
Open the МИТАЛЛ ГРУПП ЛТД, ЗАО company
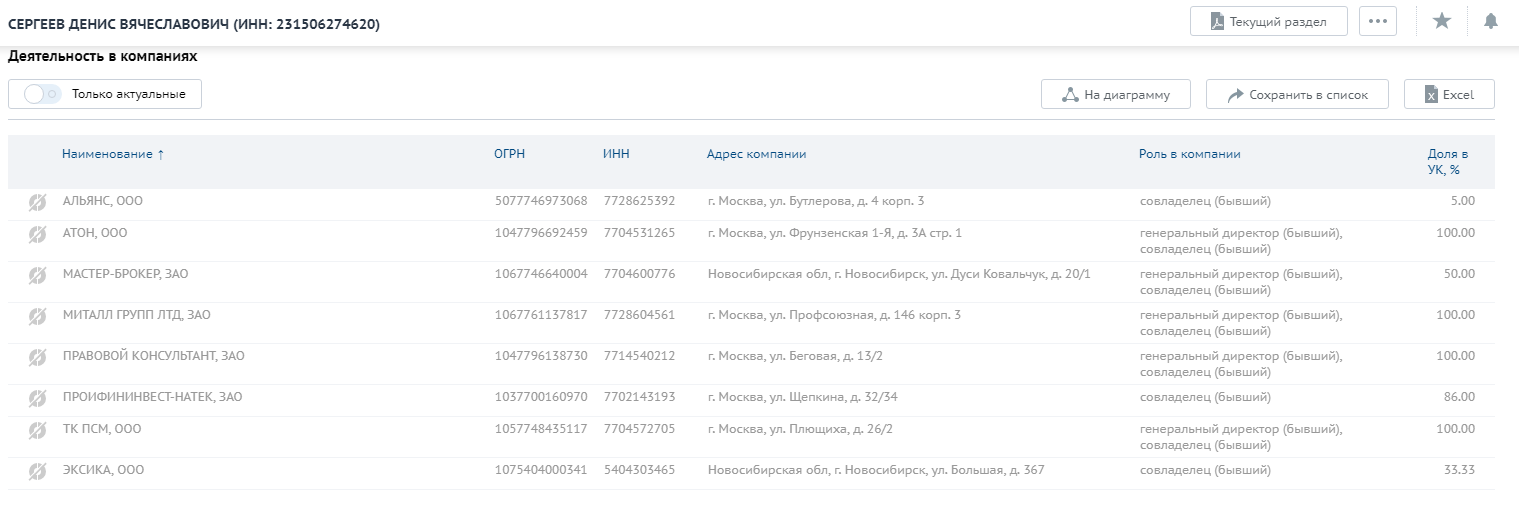click(x=136, y=315)
